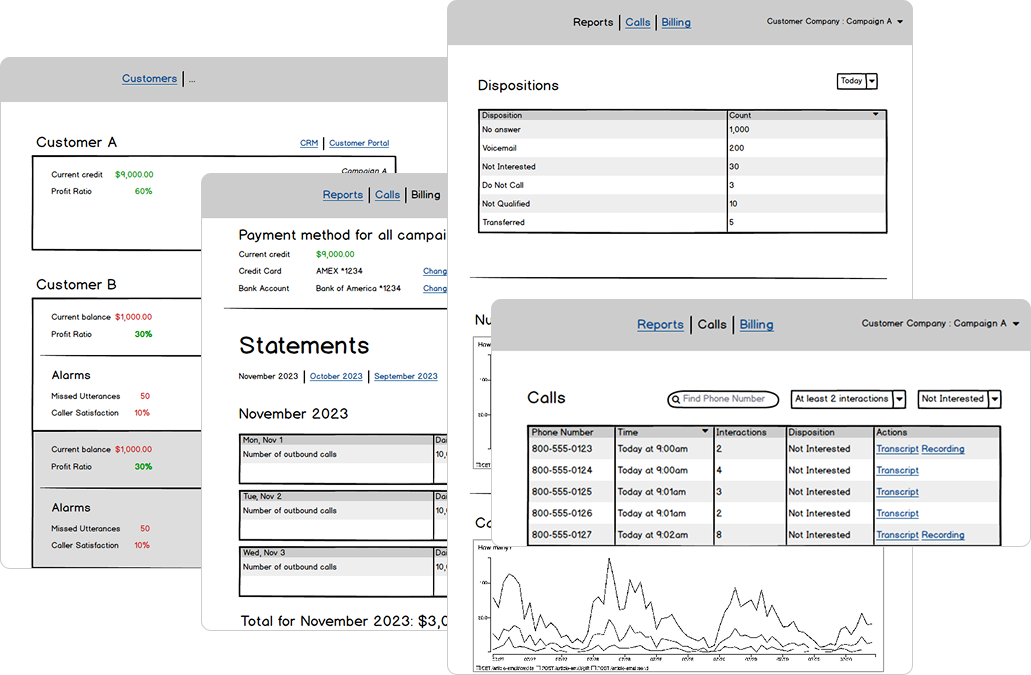Open Transcript for 800-555-0124
The width and height of the screenshot is (1031, 675).
(x=897, y=471)
